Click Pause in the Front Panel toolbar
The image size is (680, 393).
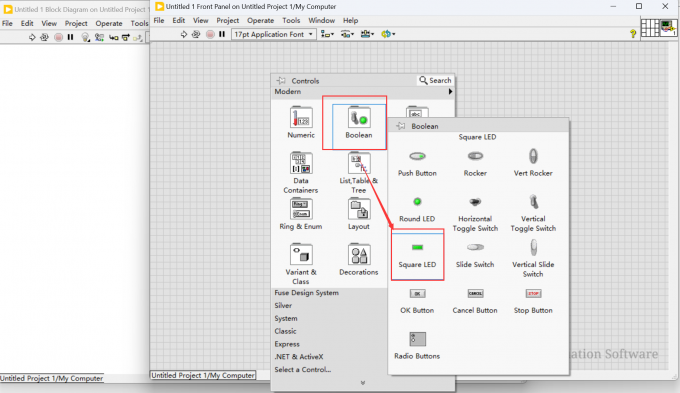coord(222,34)
